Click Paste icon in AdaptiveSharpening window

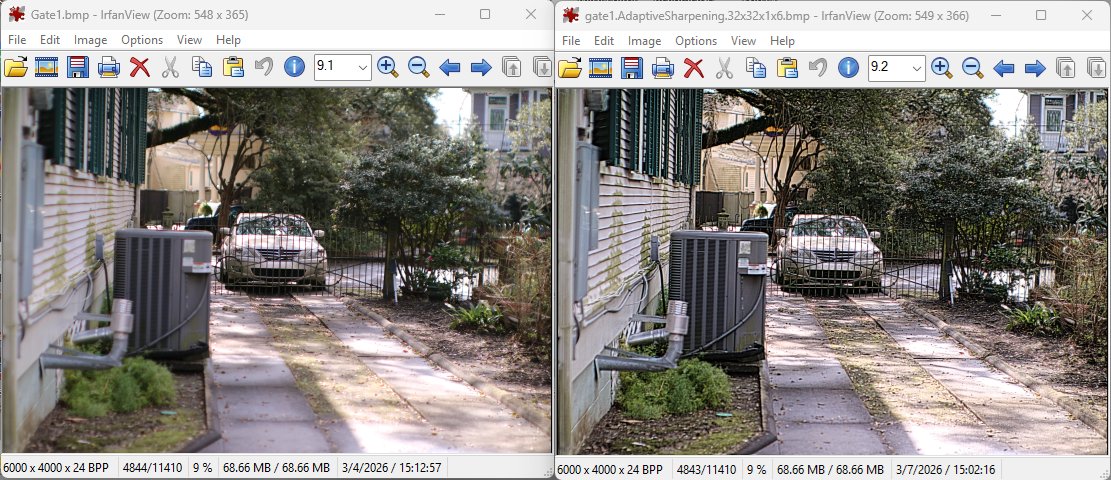pos(787,67)
